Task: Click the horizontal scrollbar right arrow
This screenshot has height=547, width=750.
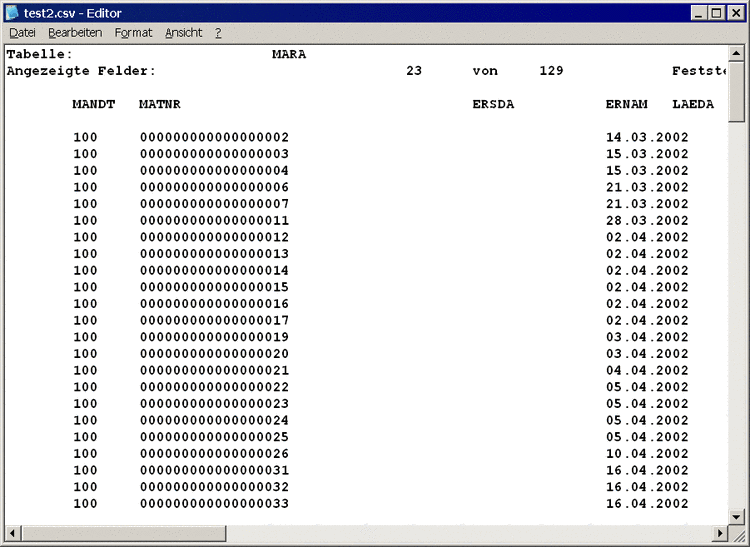Action: [720, 533]
